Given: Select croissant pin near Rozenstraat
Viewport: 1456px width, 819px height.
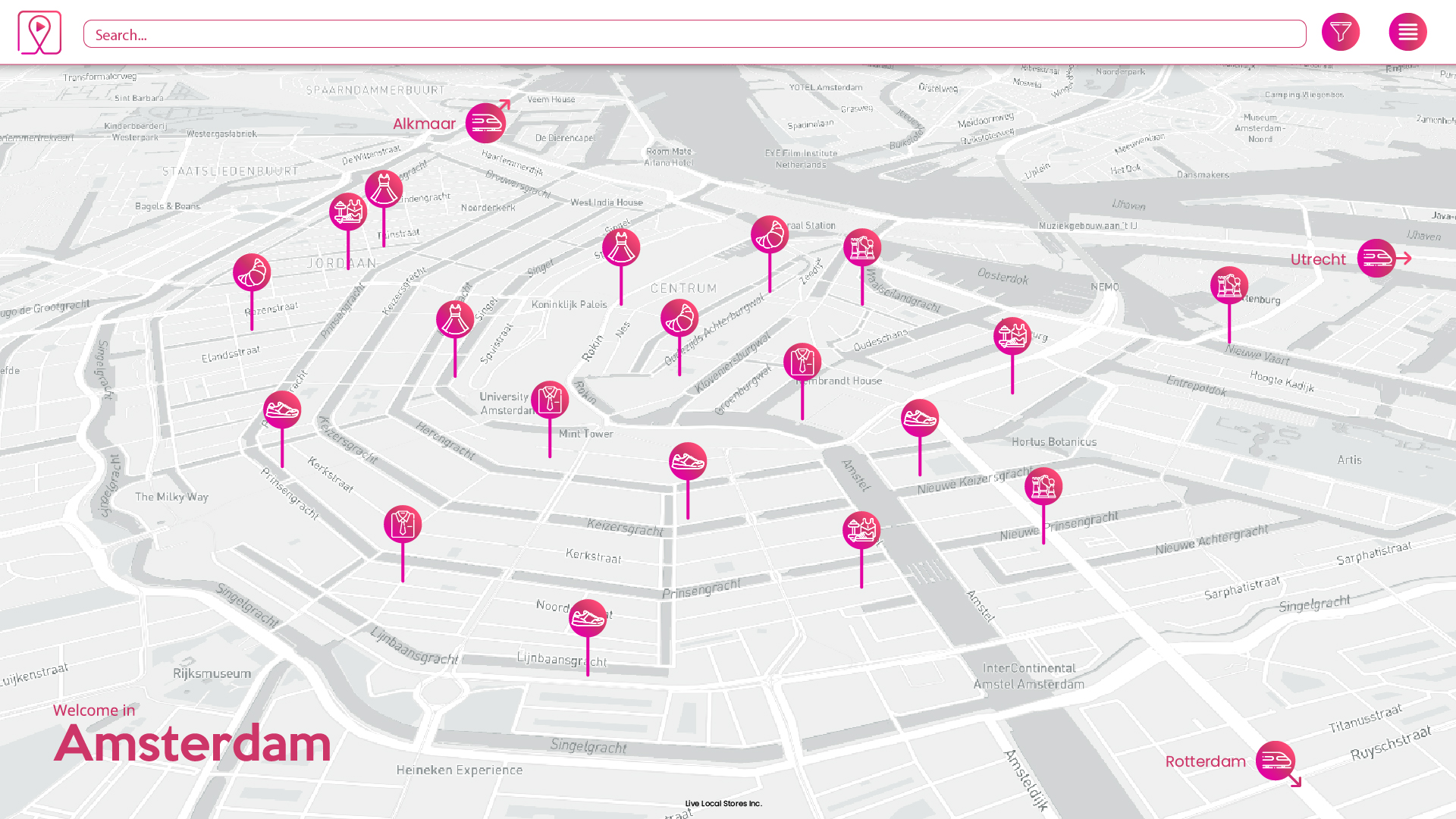Looking at the screenshot, I should pos(252,272).
